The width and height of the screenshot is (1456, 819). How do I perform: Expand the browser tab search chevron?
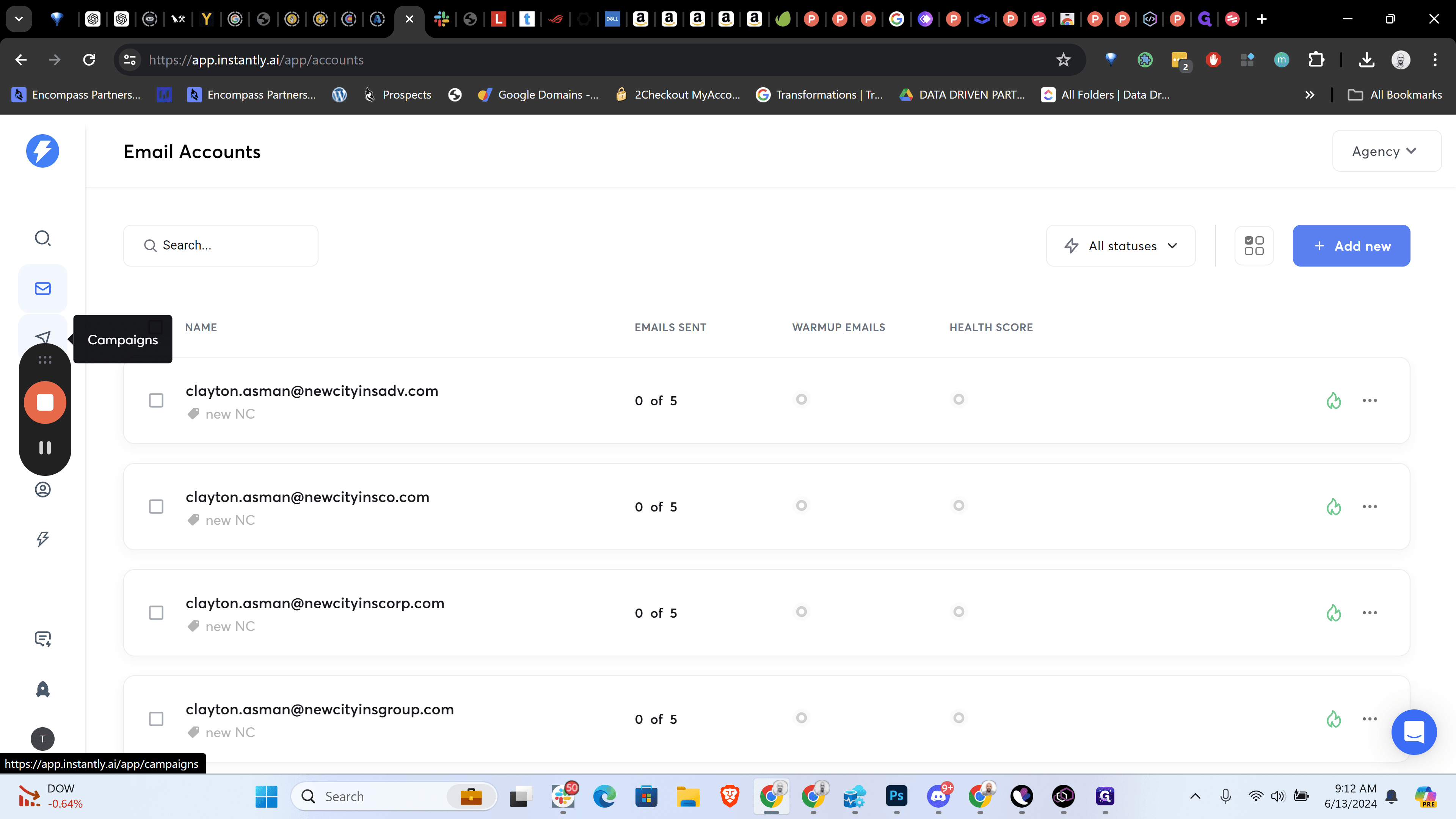[19, 19]
